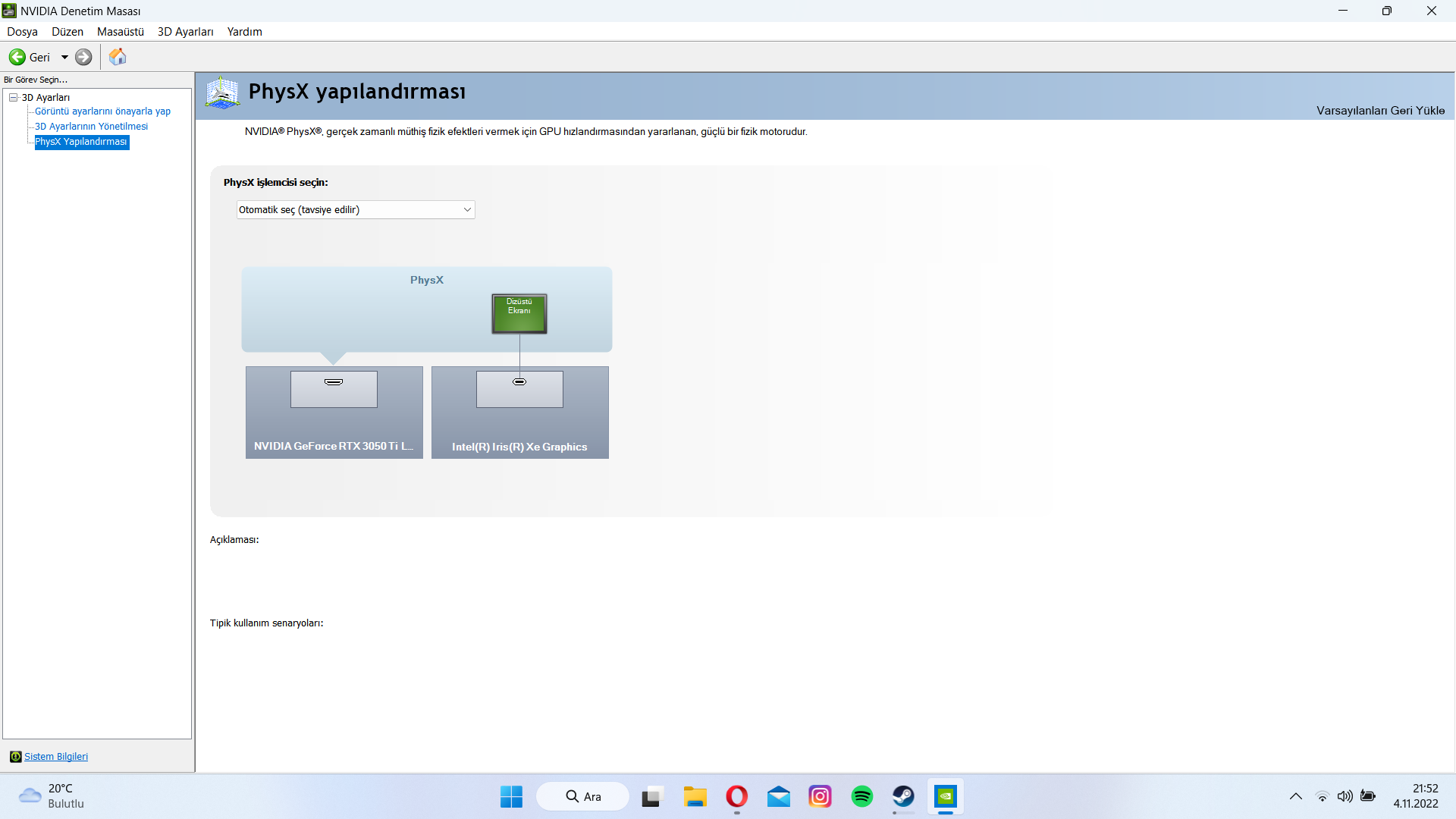The height and width of the screenshot is (819, 1456).
Task: Click the Home icon in toolbar
Action: tap(118, 57)
